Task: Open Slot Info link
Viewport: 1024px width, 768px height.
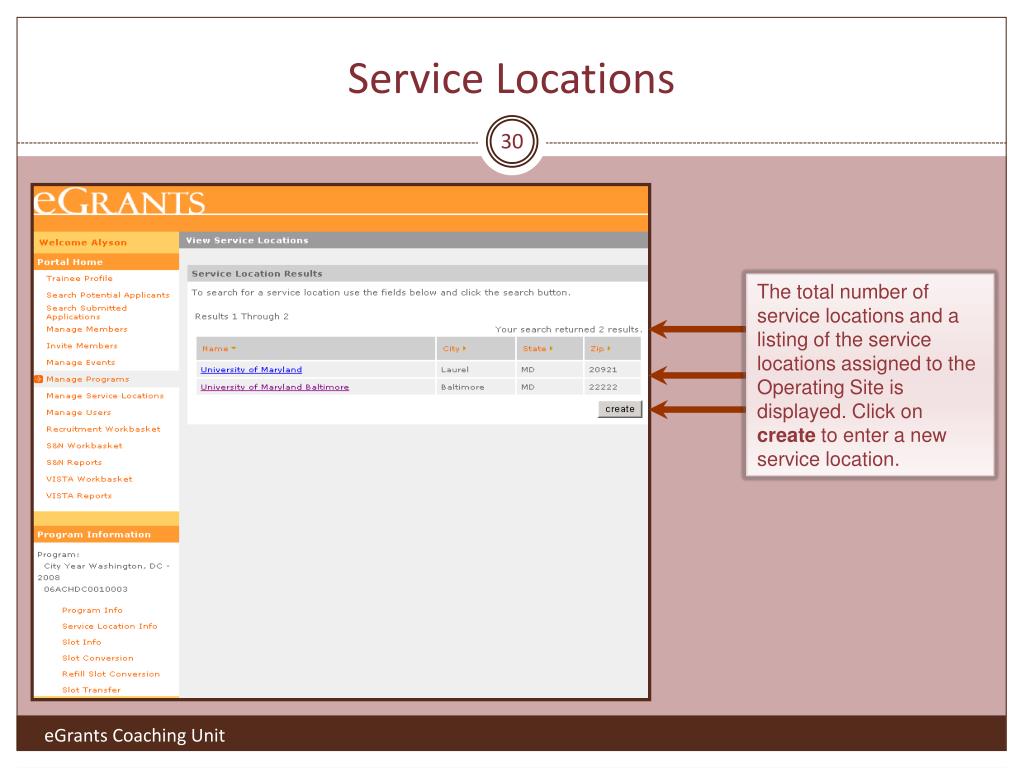Action: [x=82, y=642]
